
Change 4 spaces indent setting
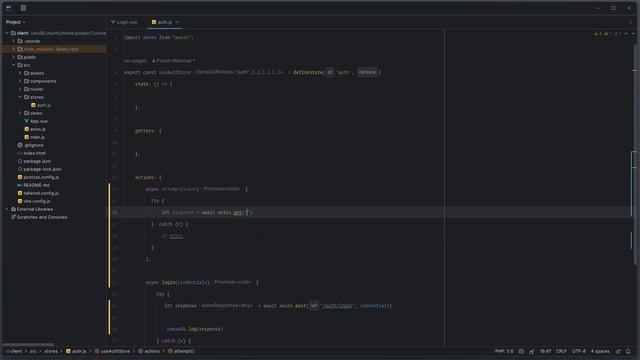[600, 351]
